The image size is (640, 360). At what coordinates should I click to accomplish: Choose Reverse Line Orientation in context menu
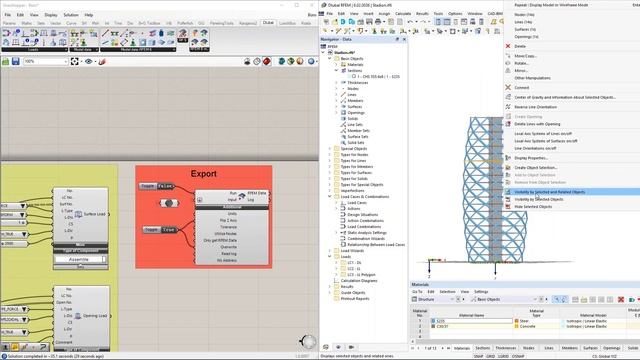536,107
